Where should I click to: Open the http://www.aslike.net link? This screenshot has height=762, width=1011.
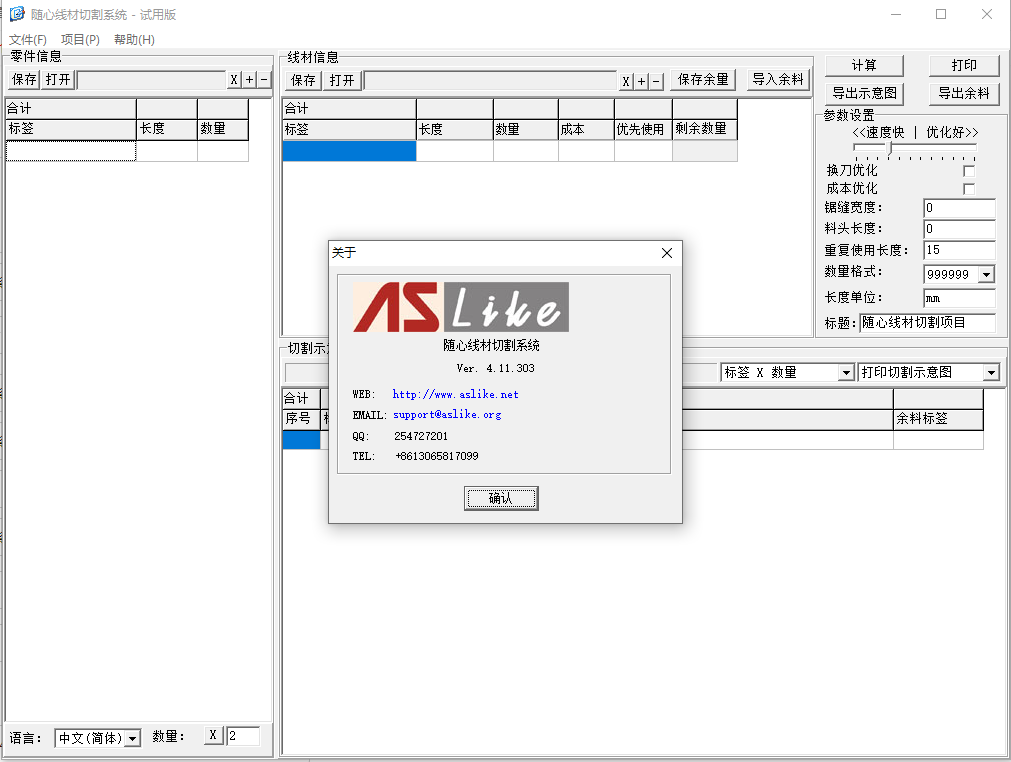tap(455, 395)
